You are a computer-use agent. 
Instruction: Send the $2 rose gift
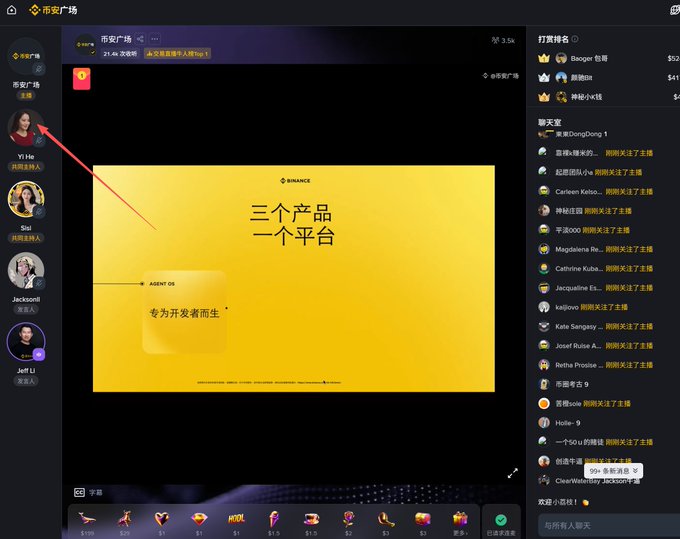[x=348, y=523]
